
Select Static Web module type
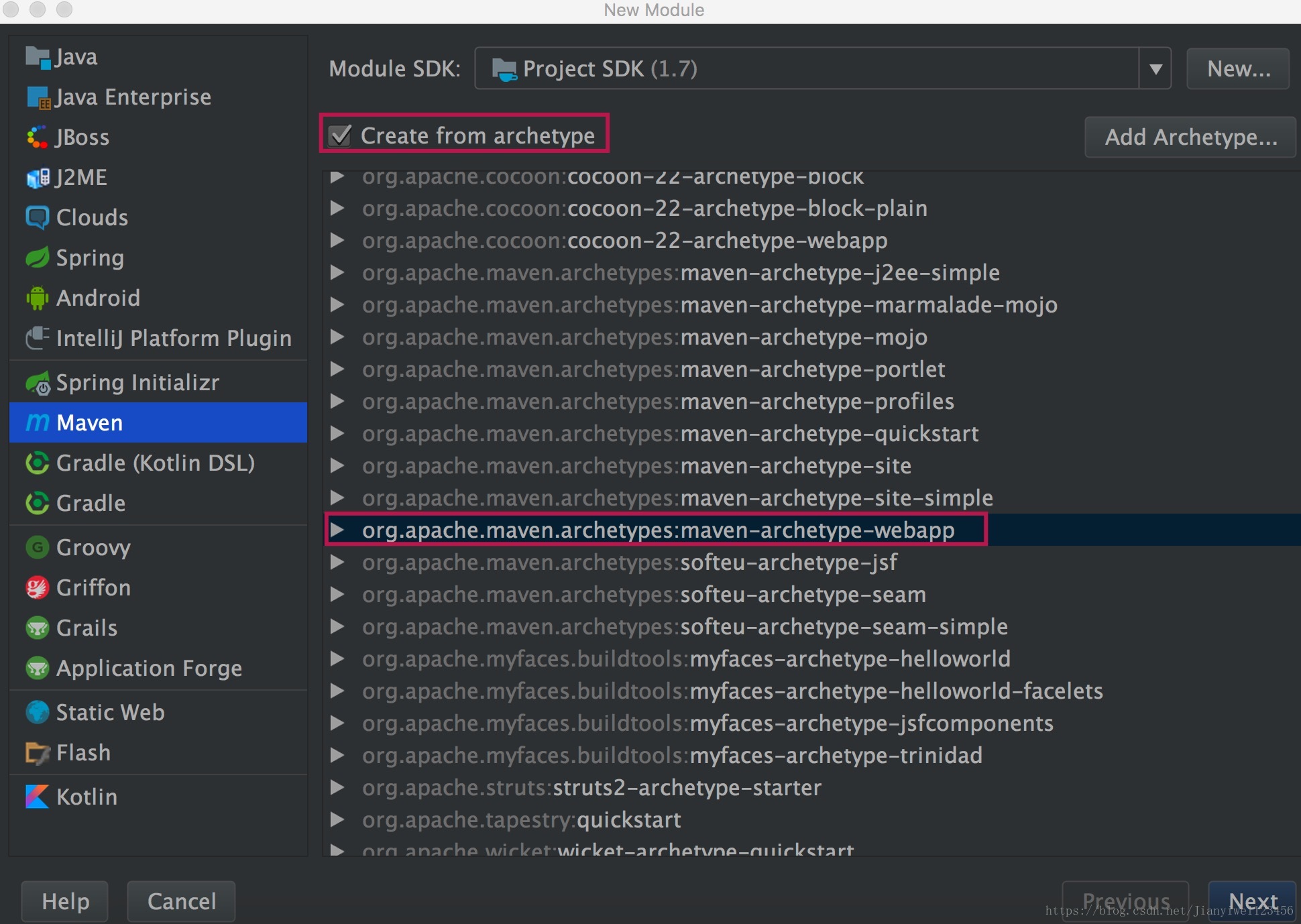coord(158,713)
